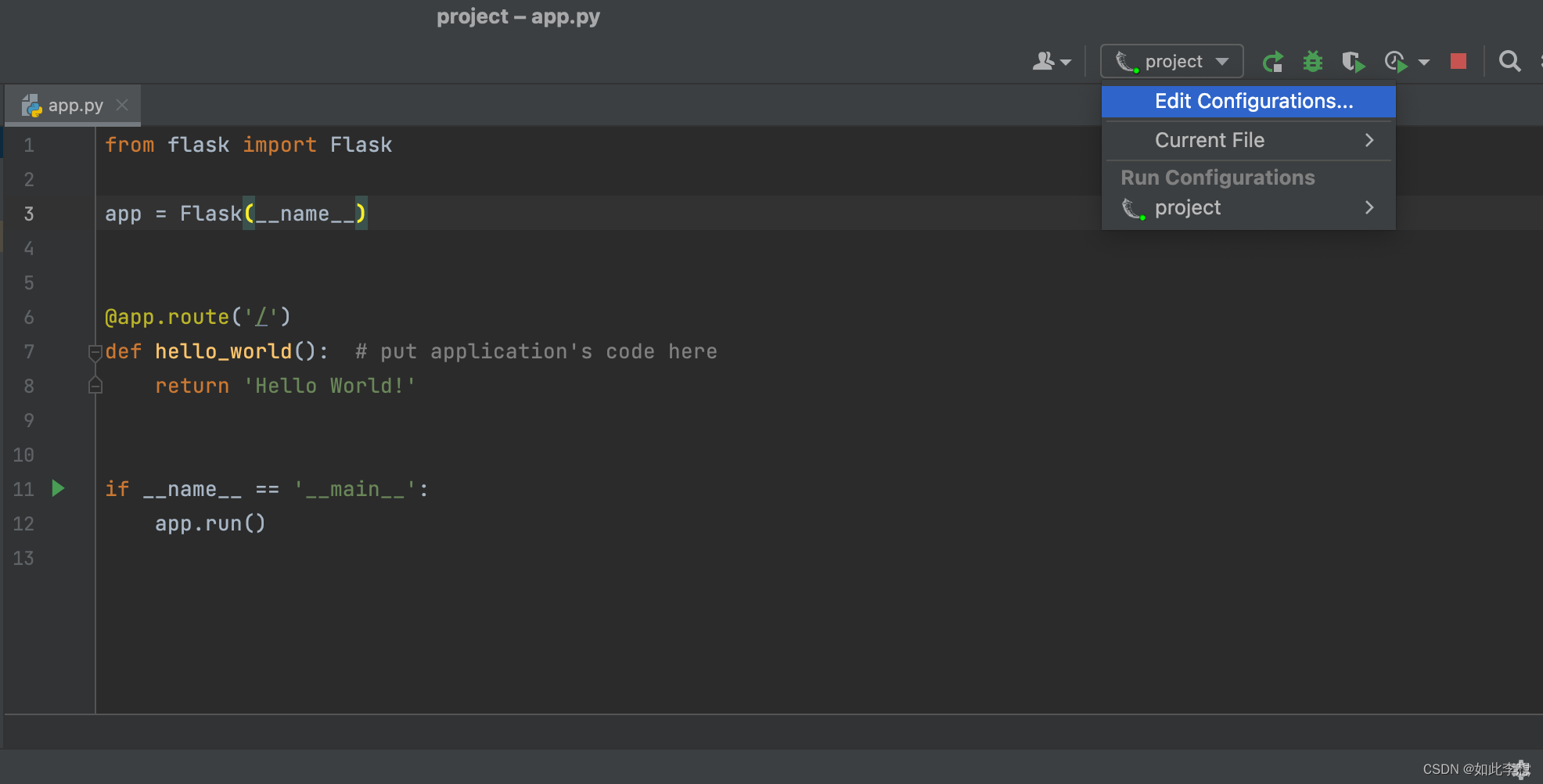Expand the Current File submenu chevron
Viewport: 1543px width, 784px height.
pos(1369,139)
